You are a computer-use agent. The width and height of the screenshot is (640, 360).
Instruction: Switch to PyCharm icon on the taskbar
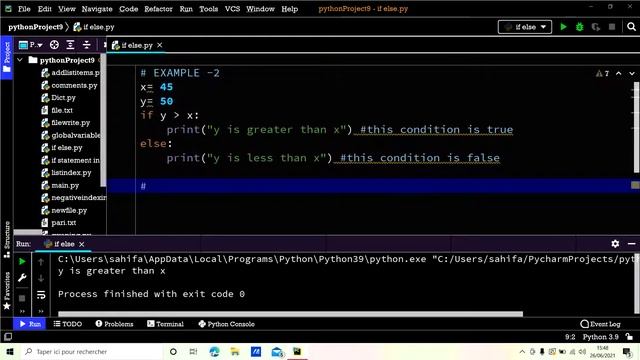[x=297, y=351]
